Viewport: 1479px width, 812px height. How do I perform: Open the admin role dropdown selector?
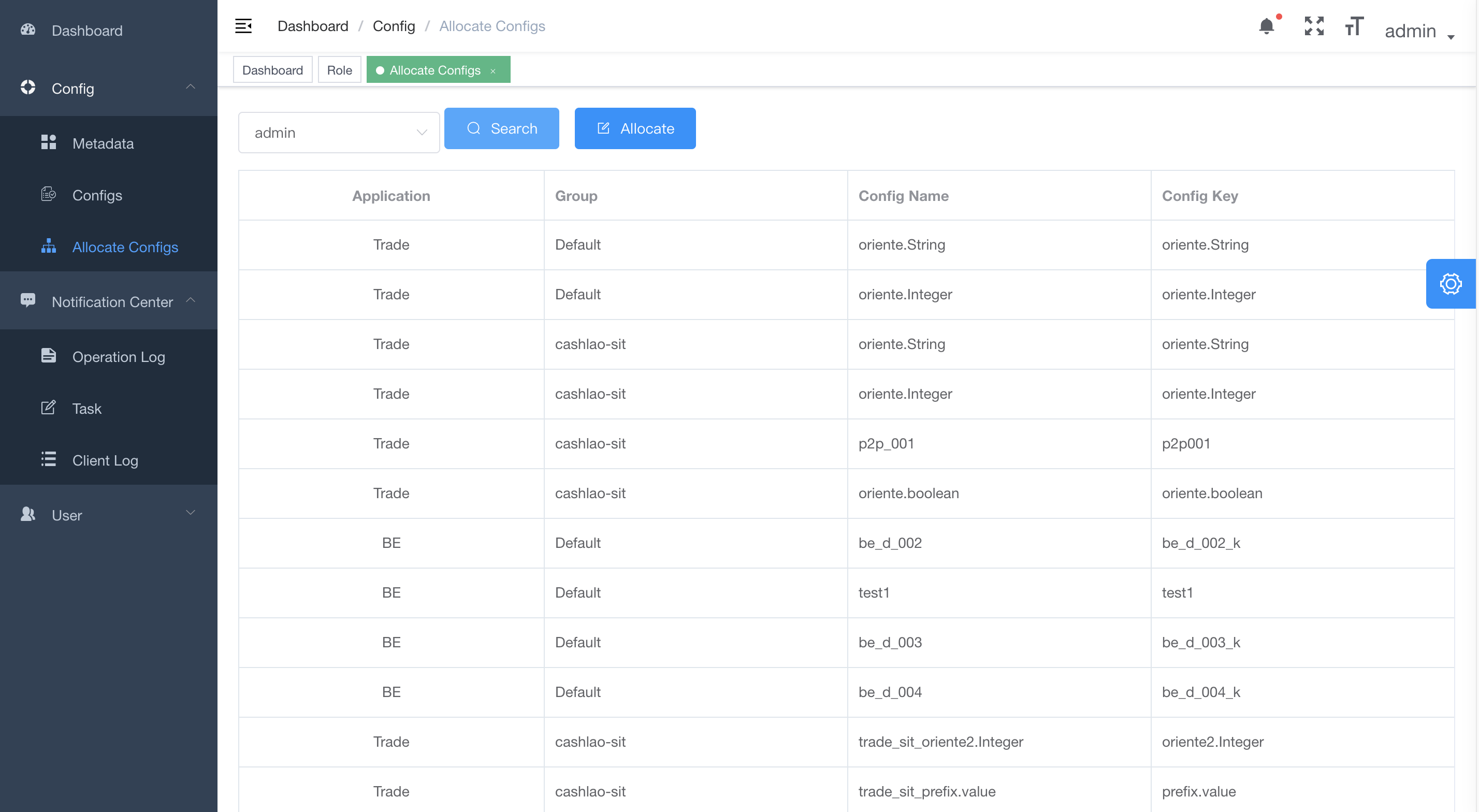(x=339, y=133)
